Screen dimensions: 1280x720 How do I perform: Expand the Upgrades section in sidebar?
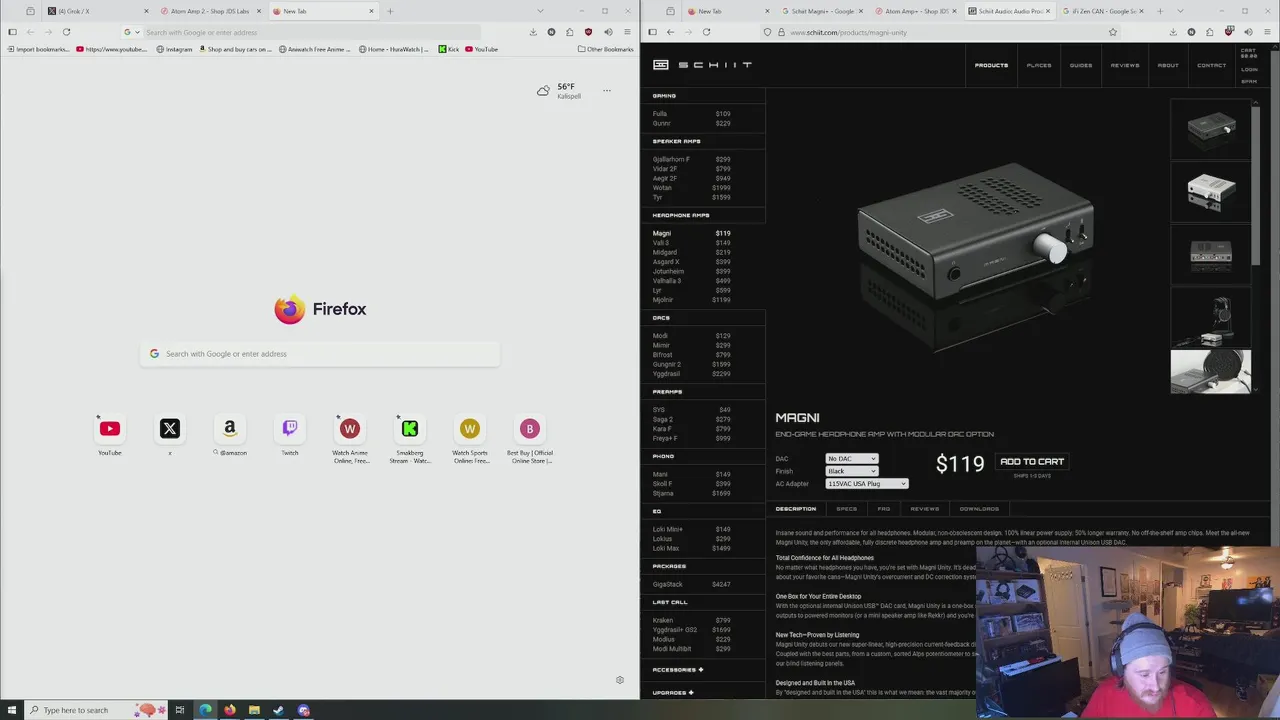pos(673,692)
